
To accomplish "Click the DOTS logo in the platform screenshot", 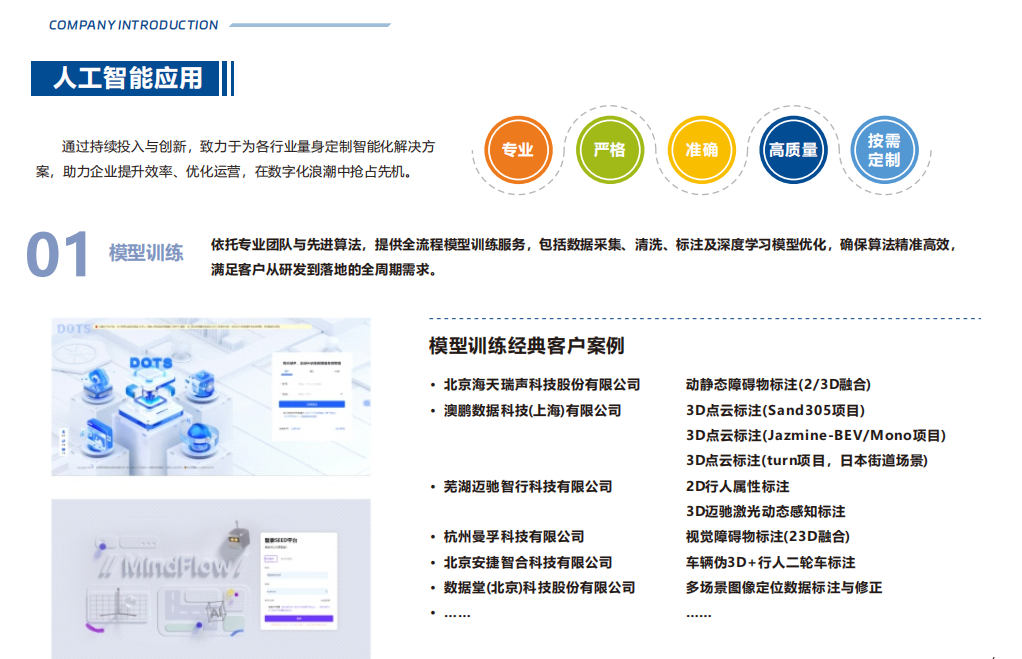I will point(150,363).
